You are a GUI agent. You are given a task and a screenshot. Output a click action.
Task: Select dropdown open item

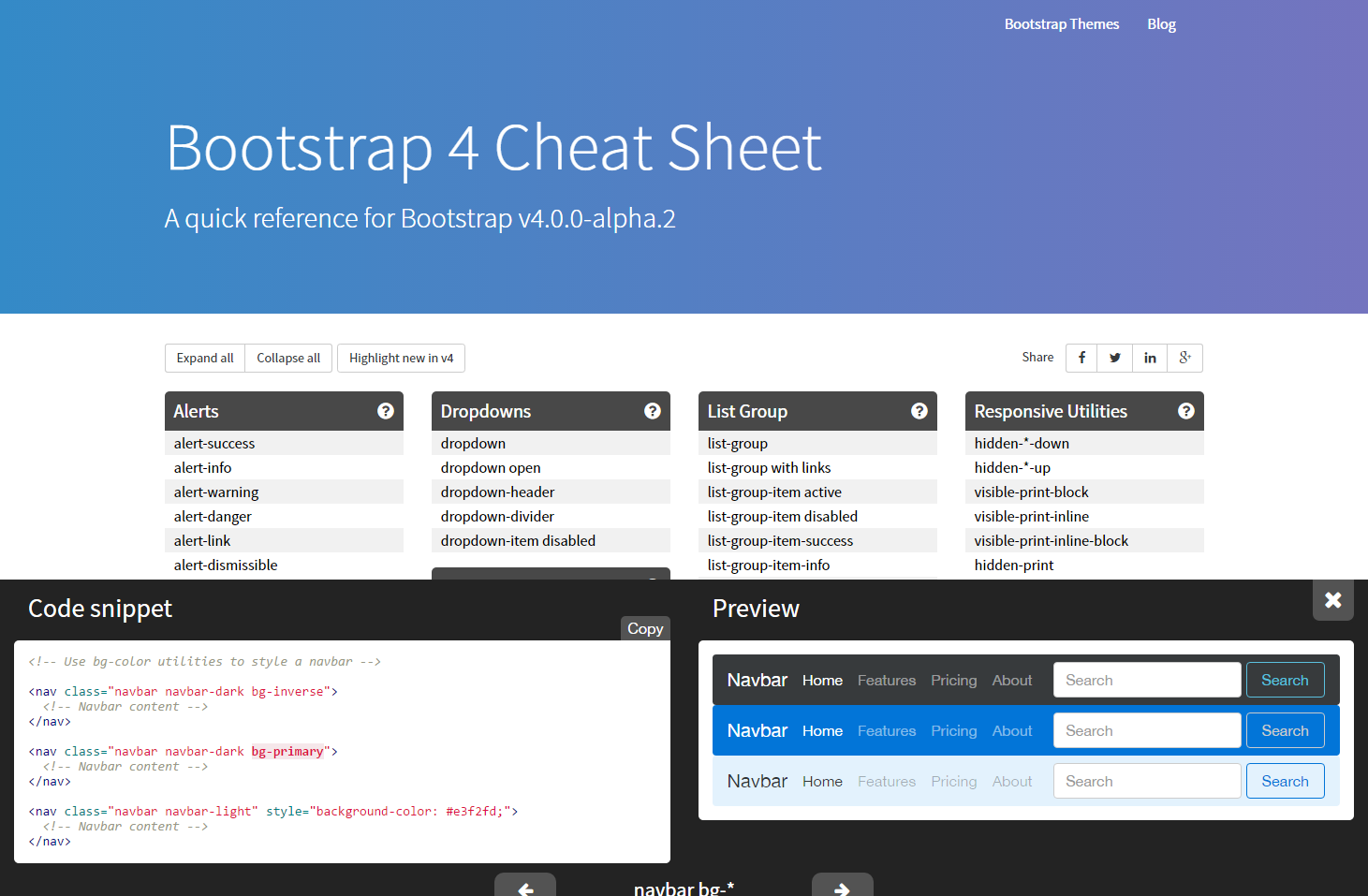point(551,467)
